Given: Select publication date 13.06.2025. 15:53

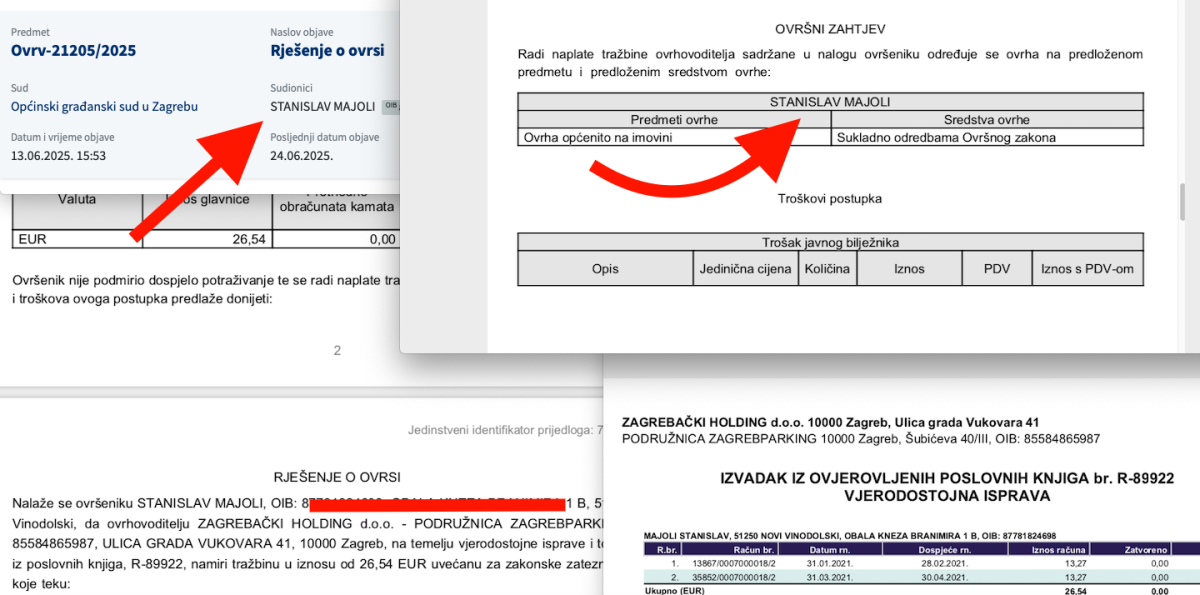Looking at the screenshot, I should coord(58,156).
